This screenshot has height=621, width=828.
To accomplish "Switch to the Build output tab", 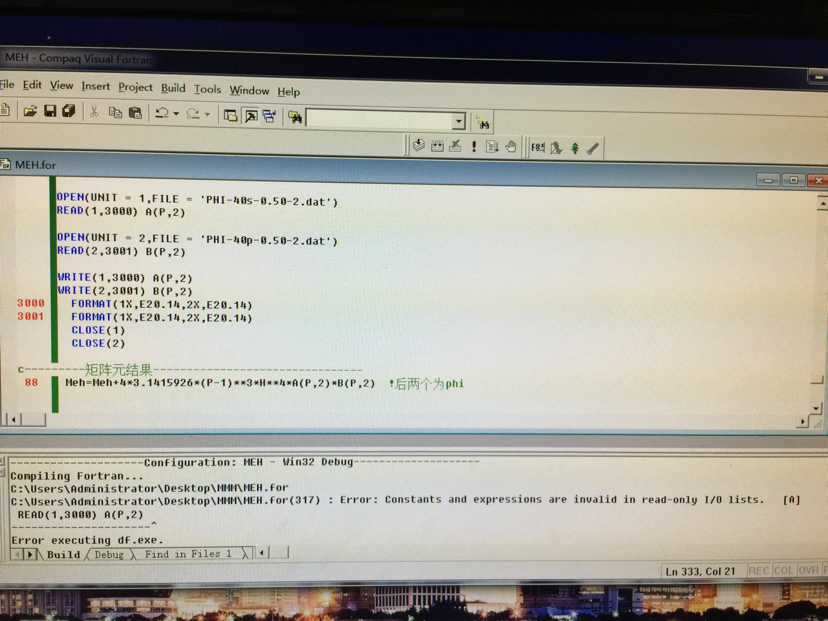I will pyautogui.click(x=63, y=554).
